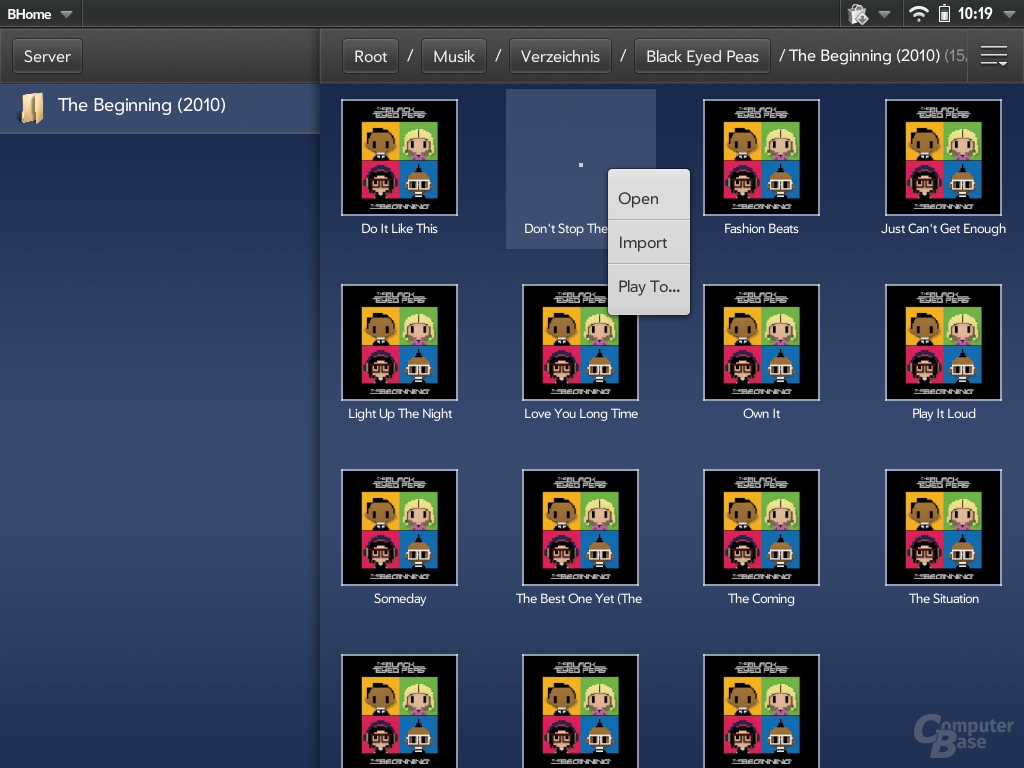Click The Beginning (2010) breadcrumb label
1024x768 pixels.
tap(864, 56)
